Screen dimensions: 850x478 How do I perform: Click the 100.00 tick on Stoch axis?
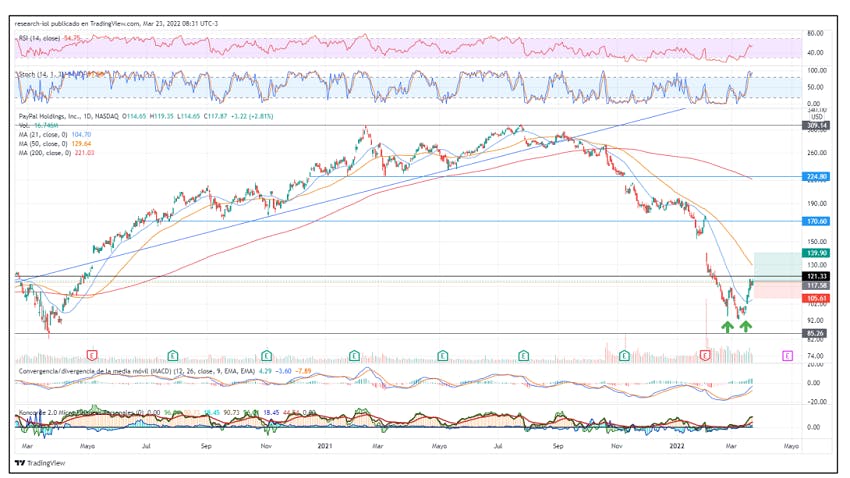pos(817,70)
